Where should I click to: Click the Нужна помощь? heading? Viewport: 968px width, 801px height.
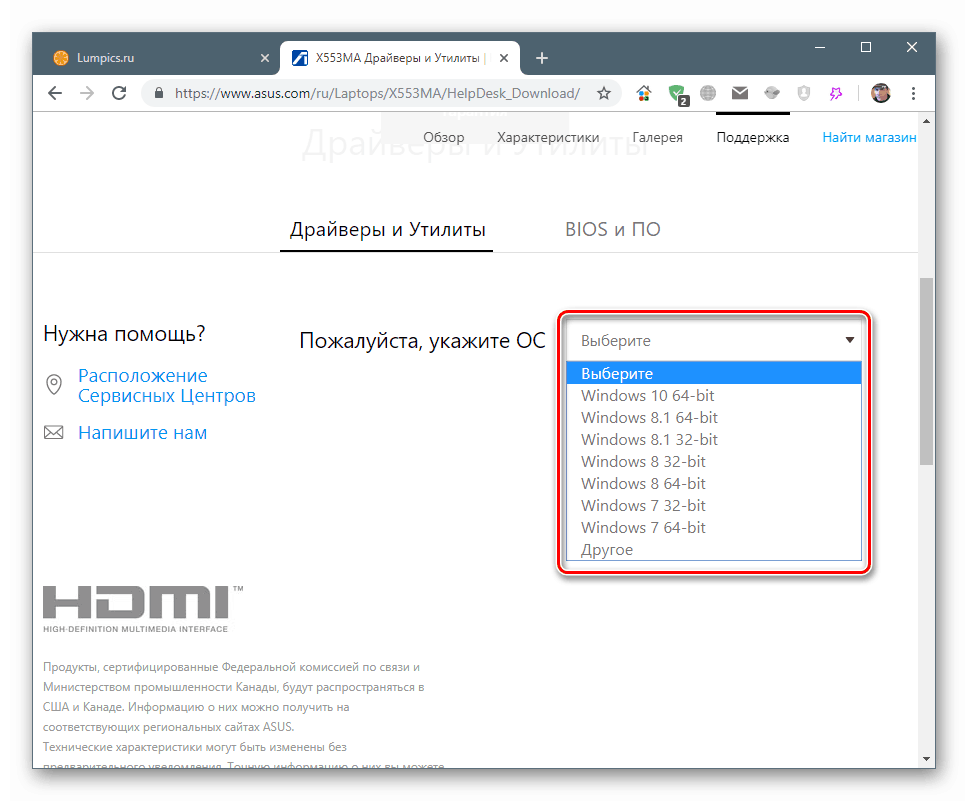pos(124,334)
